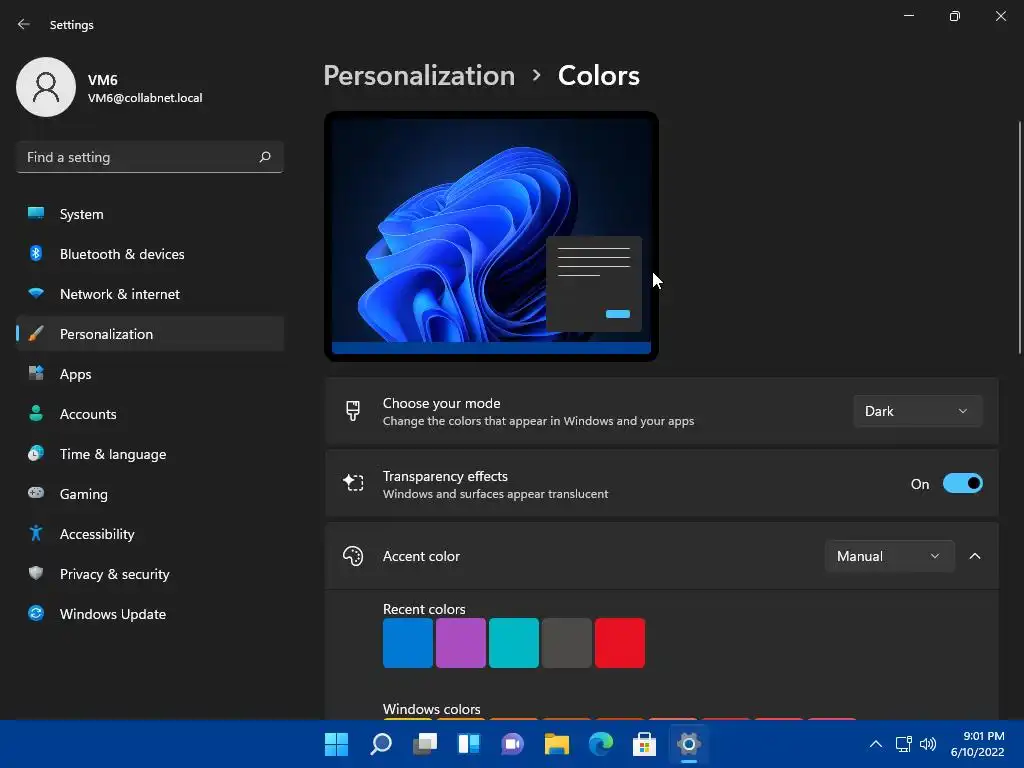1024x768 pixels.
Task: Click the Windows Update sync icon
Action: click(36, 613)
